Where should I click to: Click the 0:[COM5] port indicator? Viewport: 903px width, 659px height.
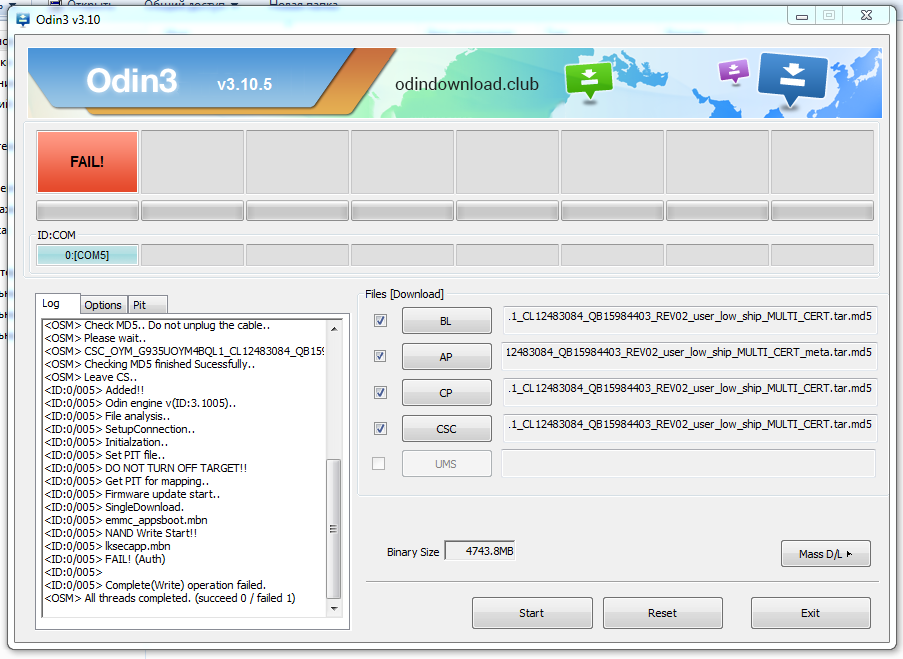pos(87,255)
